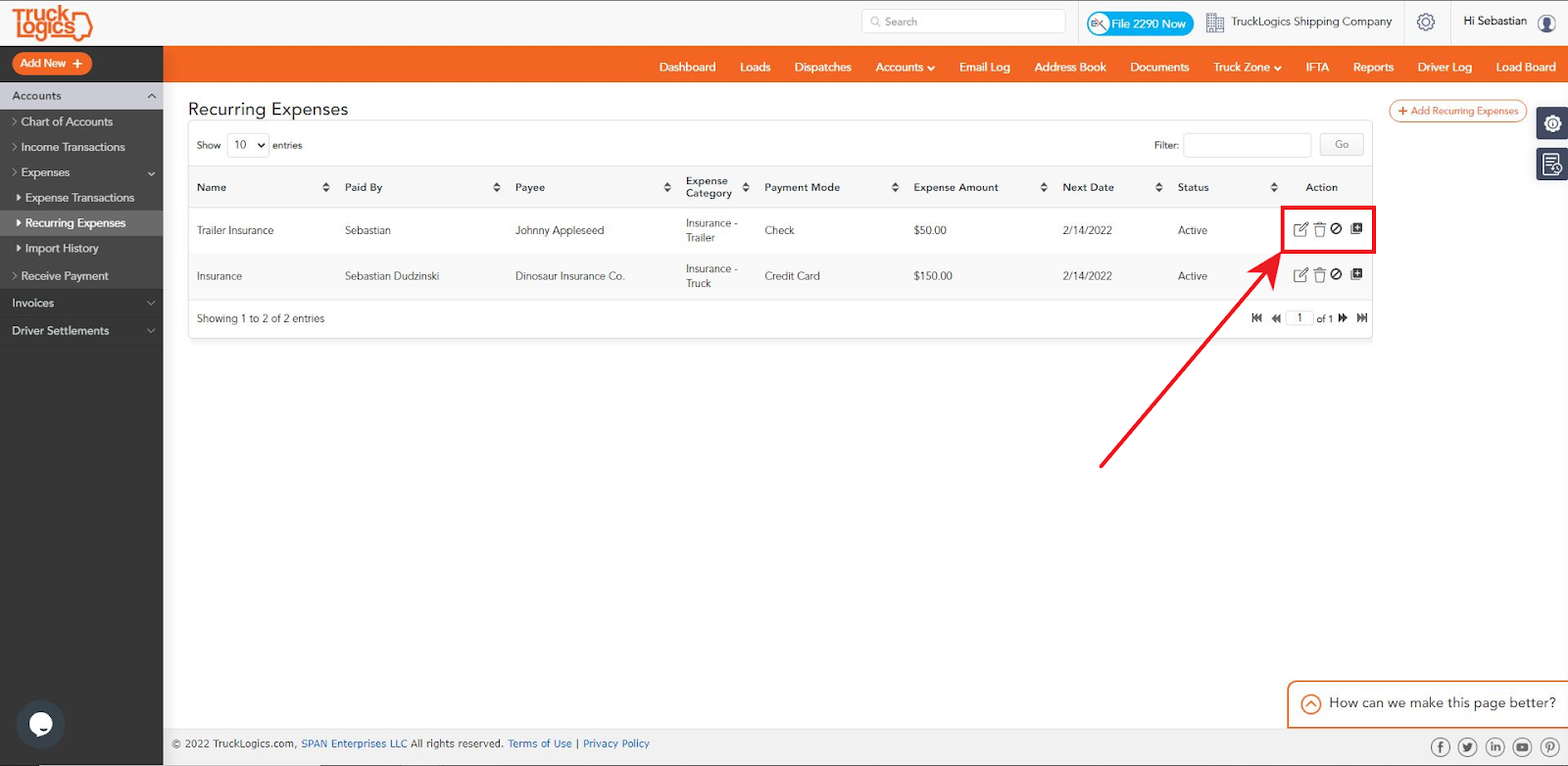Open the Address Book tab

[1070, 68]
